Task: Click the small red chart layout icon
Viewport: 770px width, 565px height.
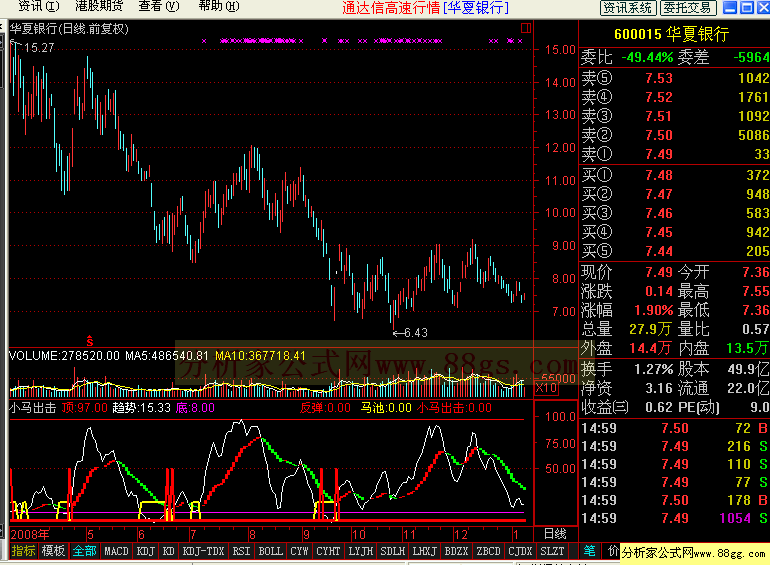Action: 526,28
